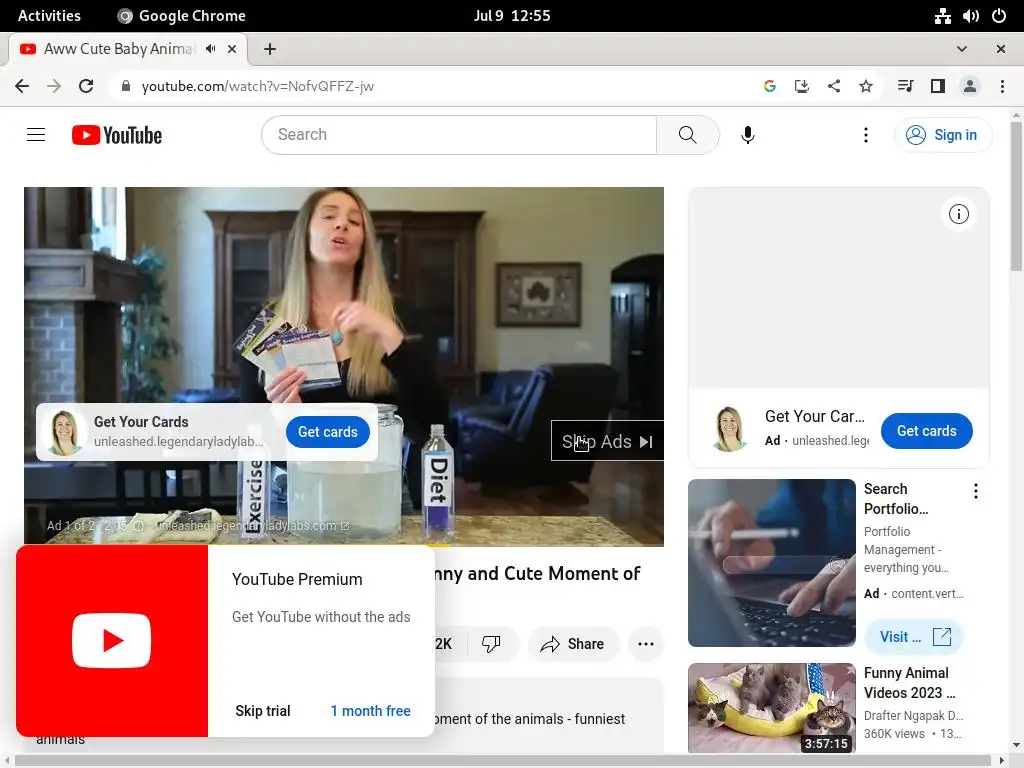Click ad info icon beside ad countdown
Screen dimensions: 1024x768
click(x=138, y=526)
